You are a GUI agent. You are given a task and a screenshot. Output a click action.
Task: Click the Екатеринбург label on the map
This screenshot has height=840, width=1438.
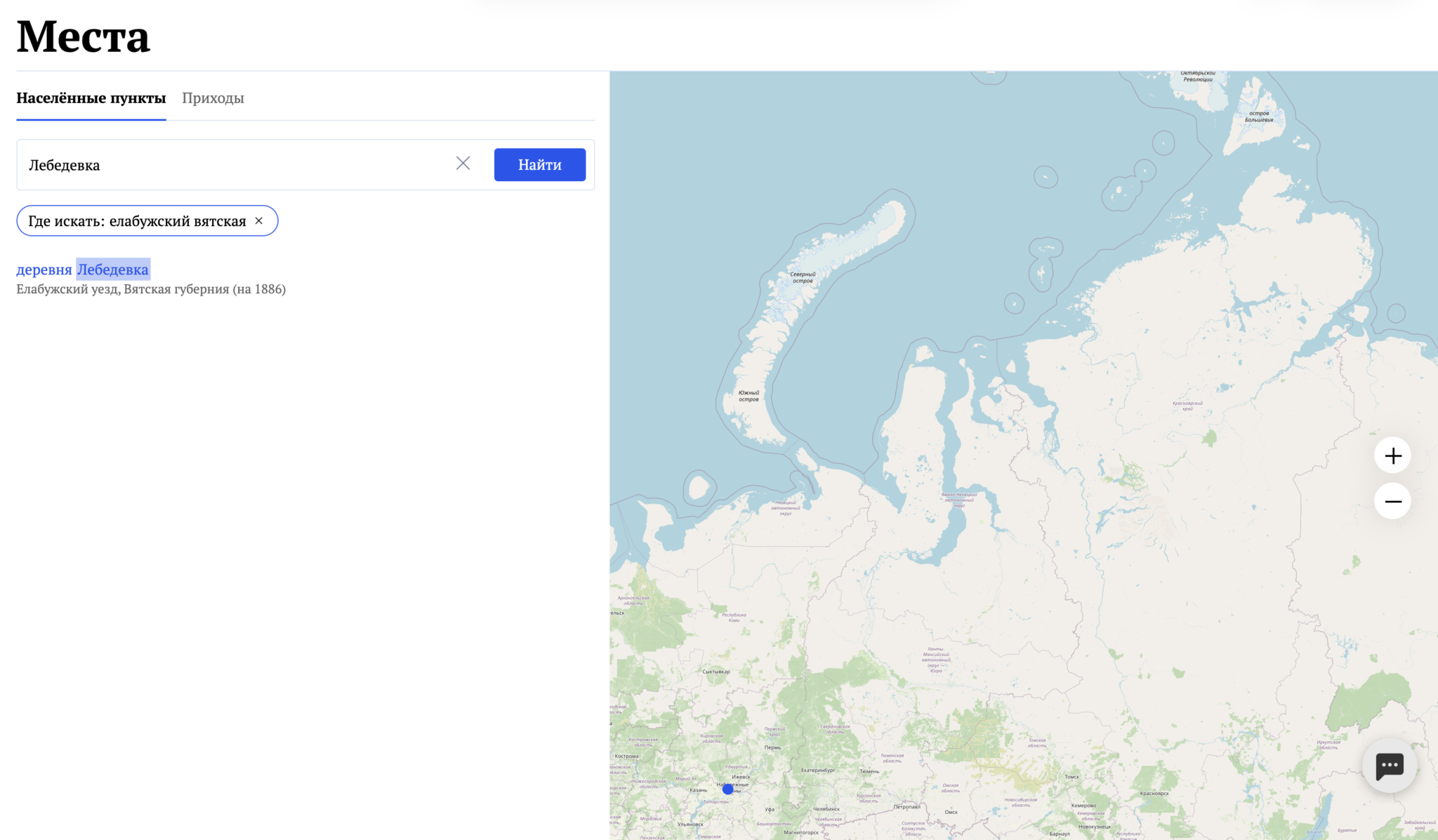(818, 771)
